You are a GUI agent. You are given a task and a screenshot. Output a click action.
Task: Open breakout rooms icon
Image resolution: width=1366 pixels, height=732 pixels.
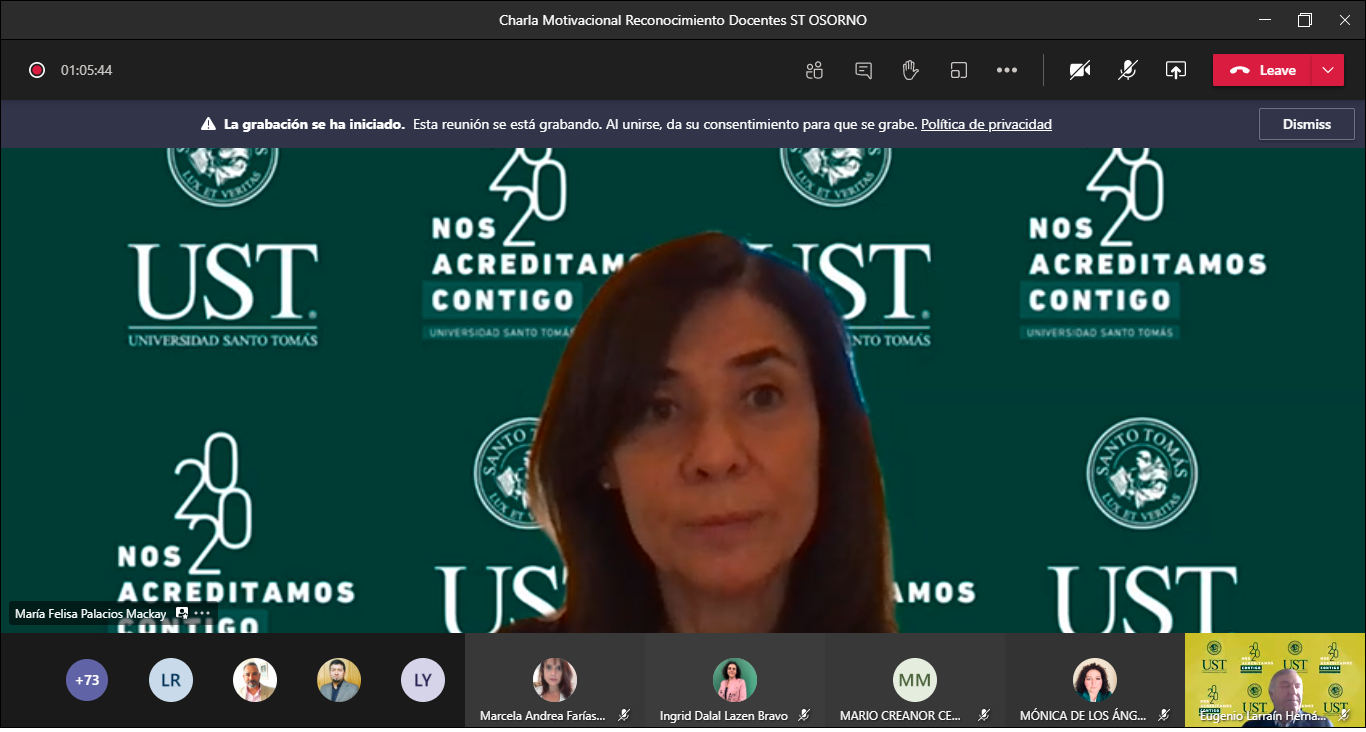(x=959, y=70)
